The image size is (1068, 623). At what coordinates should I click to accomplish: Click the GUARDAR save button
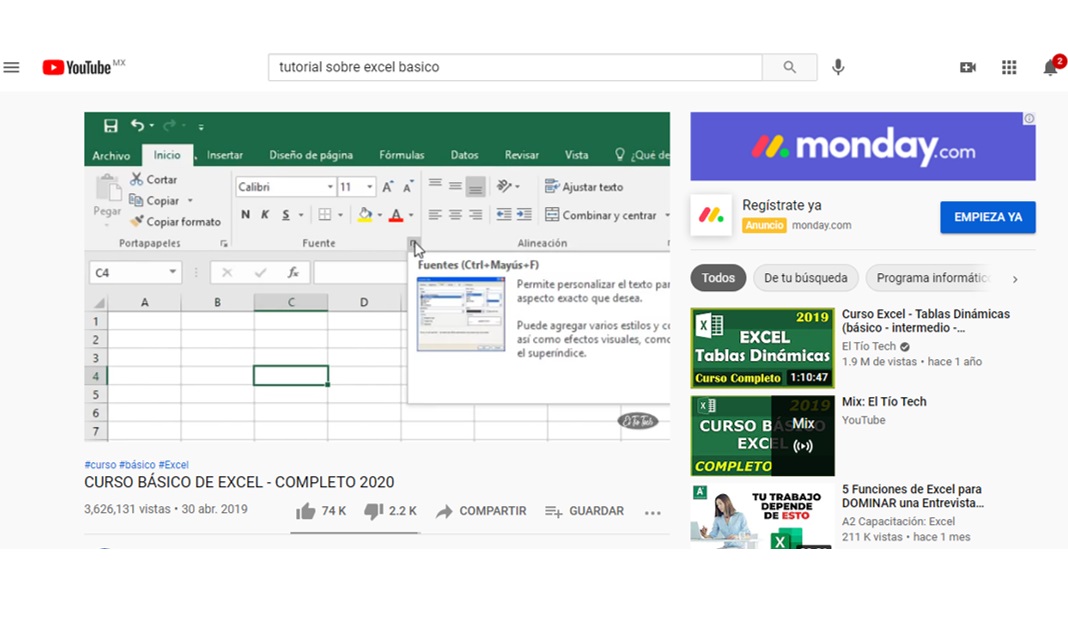pyautogui.click(x=584, y=511)
